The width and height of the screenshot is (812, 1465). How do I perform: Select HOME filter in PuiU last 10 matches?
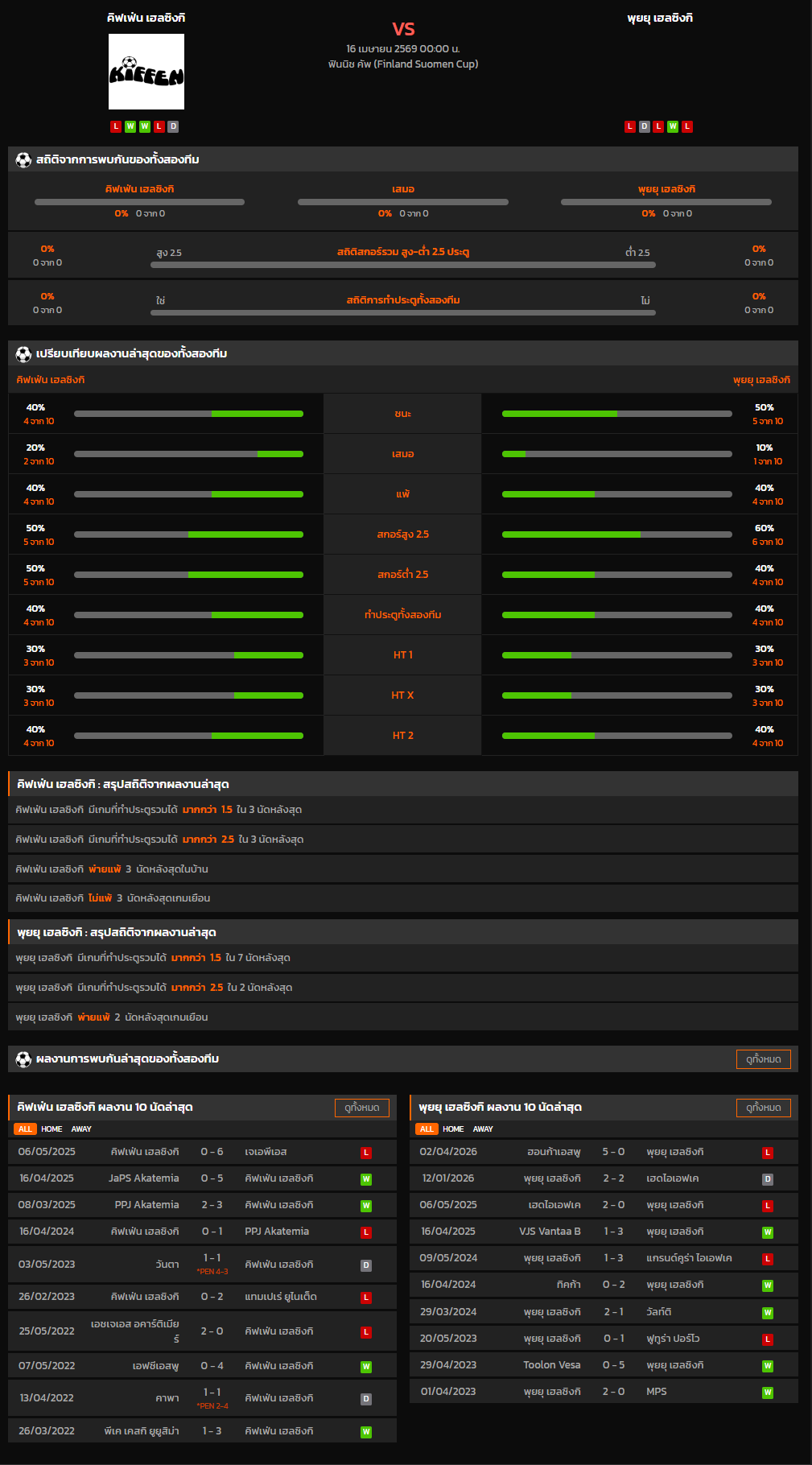[x=453, y=1129]
